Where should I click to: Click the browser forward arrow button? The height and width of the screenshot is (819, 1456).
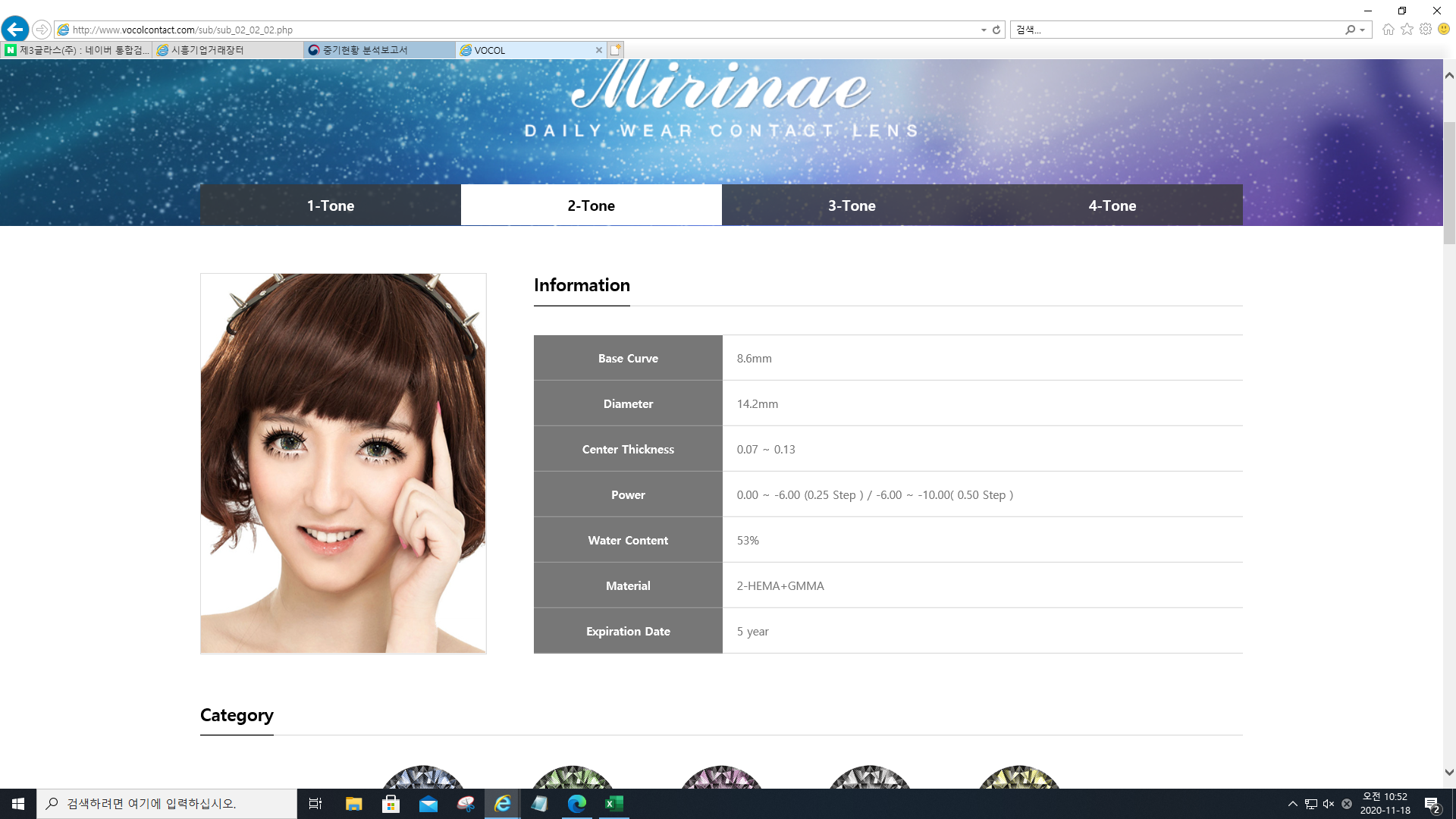pyautogui.click(x=42, y=30)
